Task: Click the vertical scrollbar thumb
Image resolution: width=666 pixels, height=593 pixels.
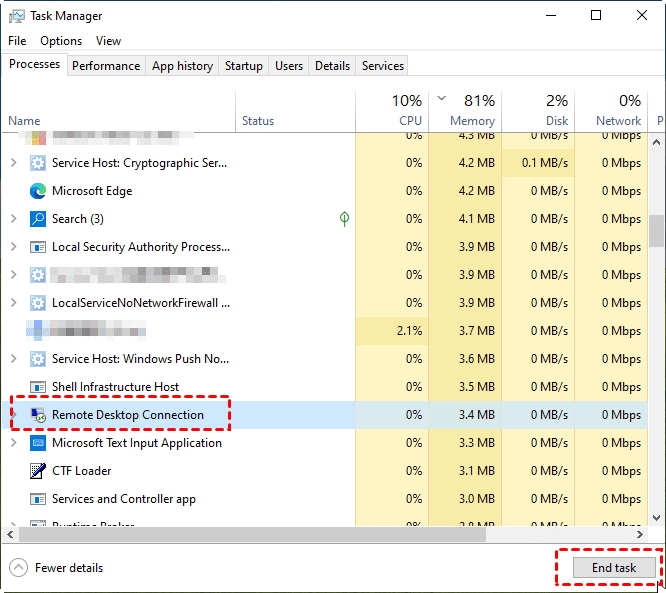Action: pyautogui.click(x=657, y=231)
